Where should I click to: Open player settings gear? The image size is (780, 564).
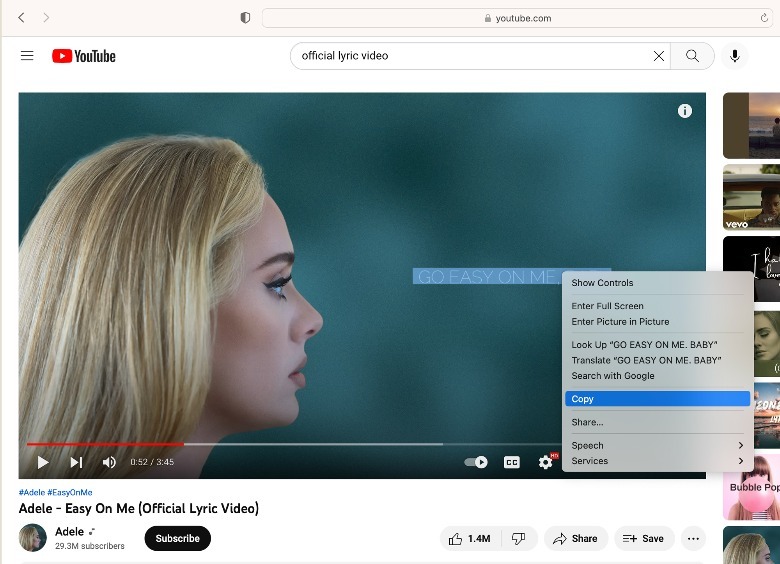click(x=546, y=463)
